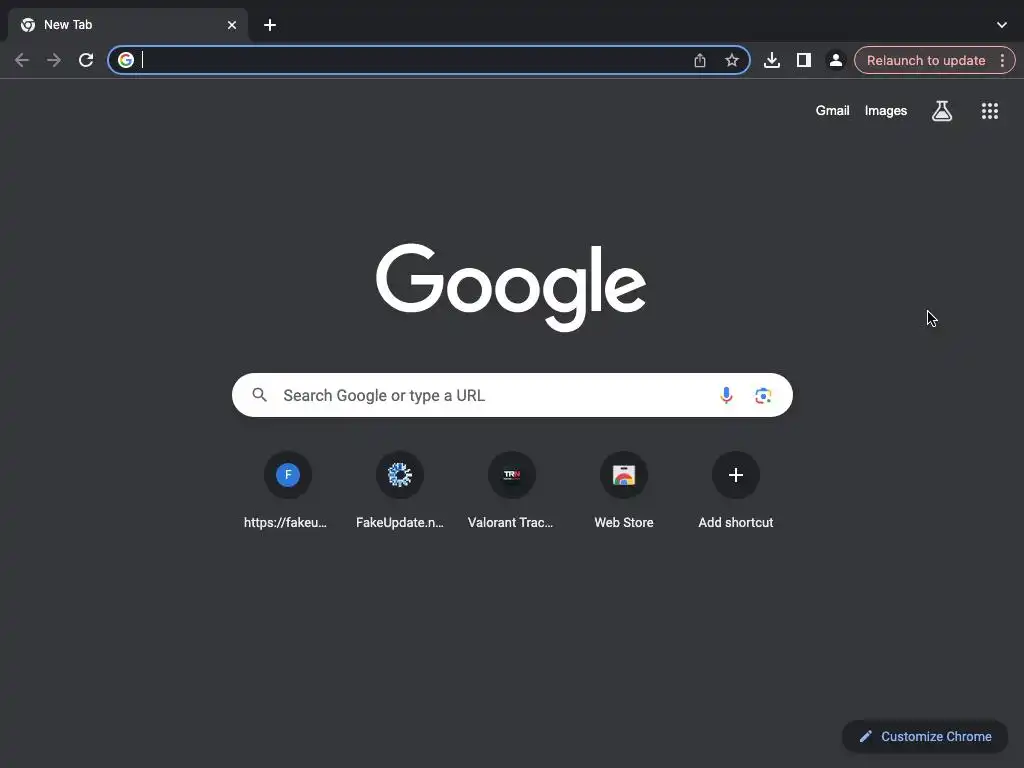Open the https://fakeu... shortcut

coord(287,490)
